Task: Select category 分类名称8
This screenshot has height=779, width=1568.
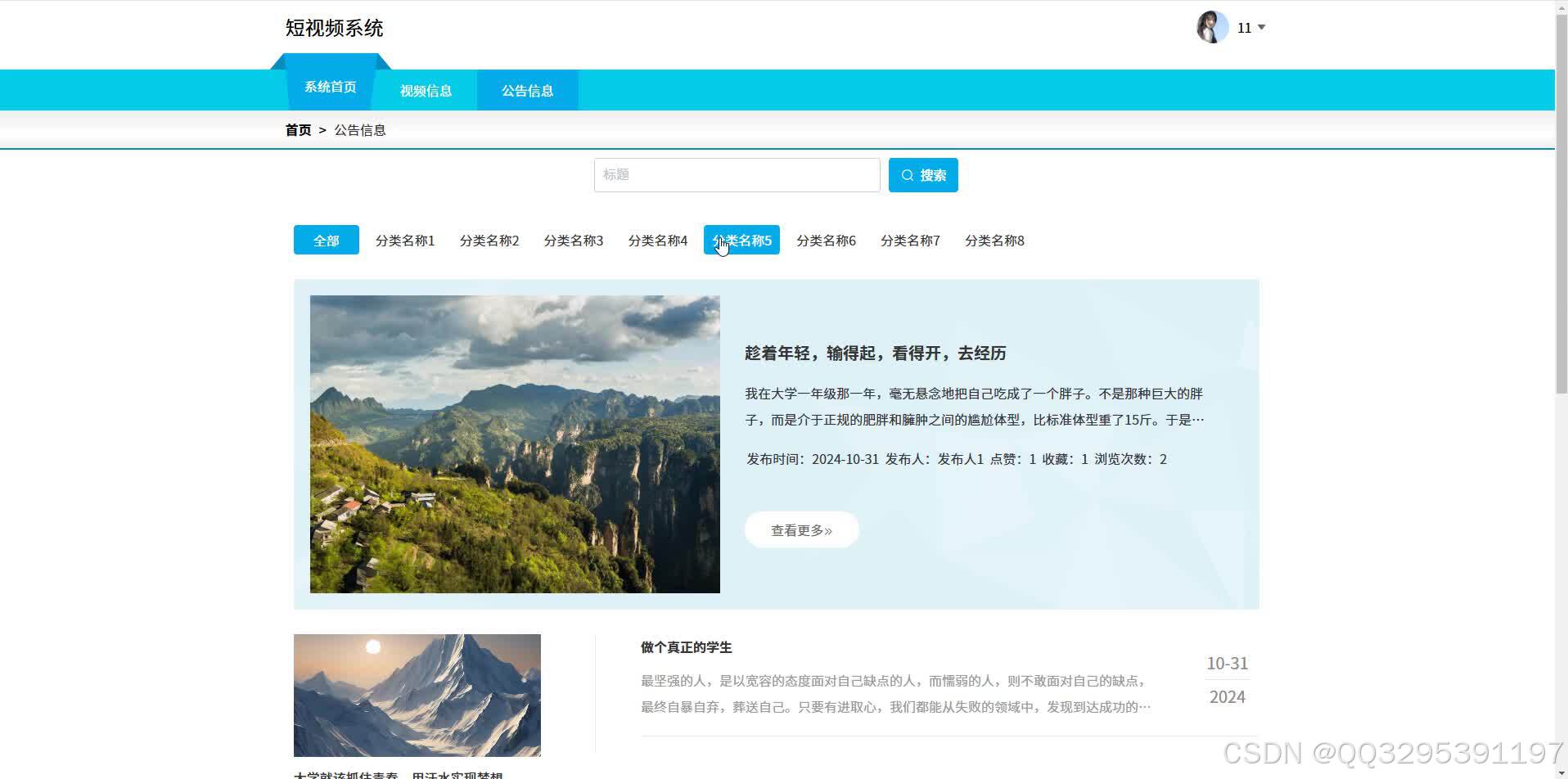Action: click(994, 240)
